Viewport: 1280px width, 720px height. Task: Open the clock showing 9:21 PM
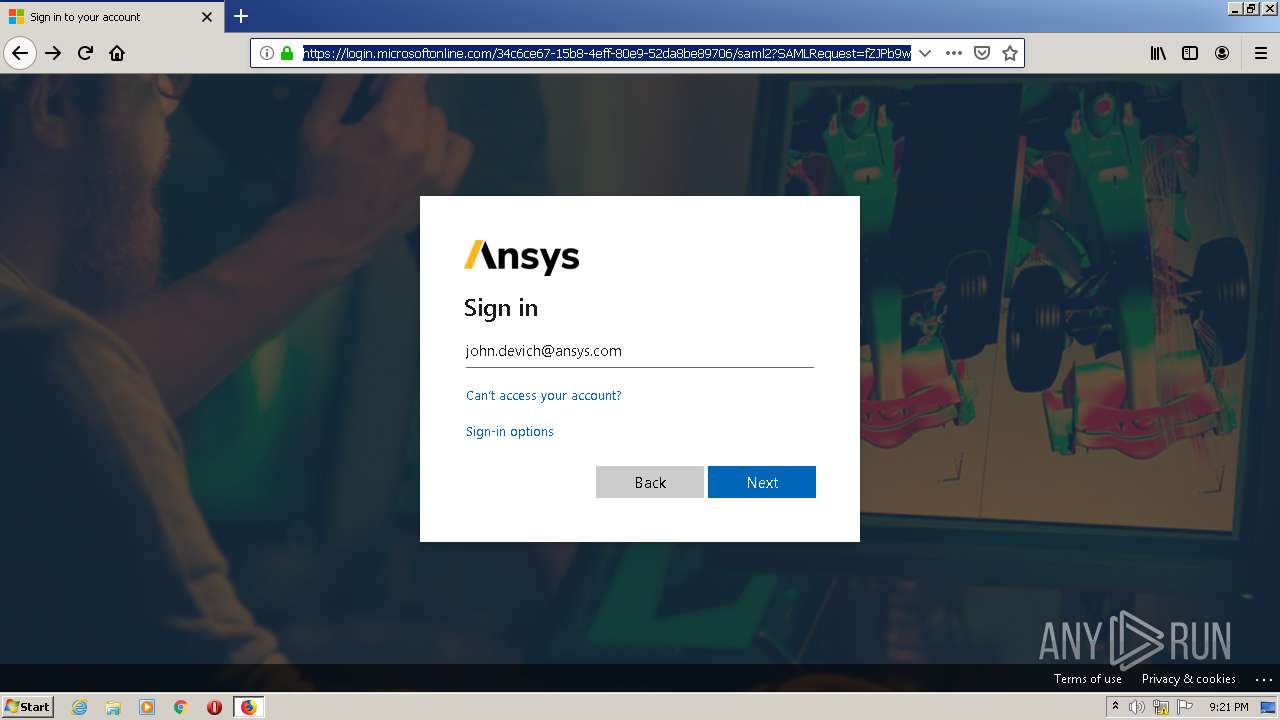point(1229,707)
